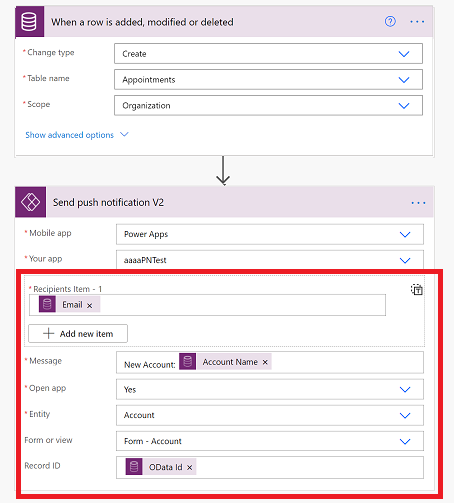
Task: Open help for the row trigger
Action: [390, 22]
